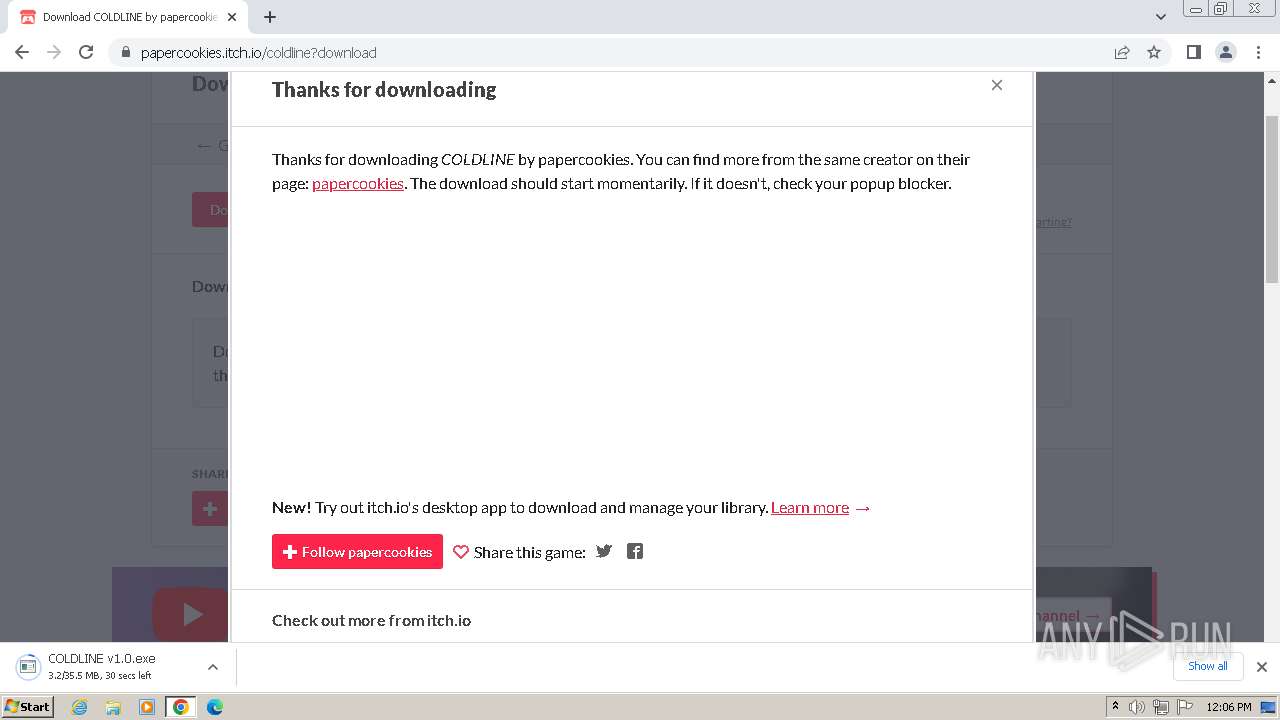1280x720 pixels.
Task: Open Action Center flag icon
Action: [1185, 707]
